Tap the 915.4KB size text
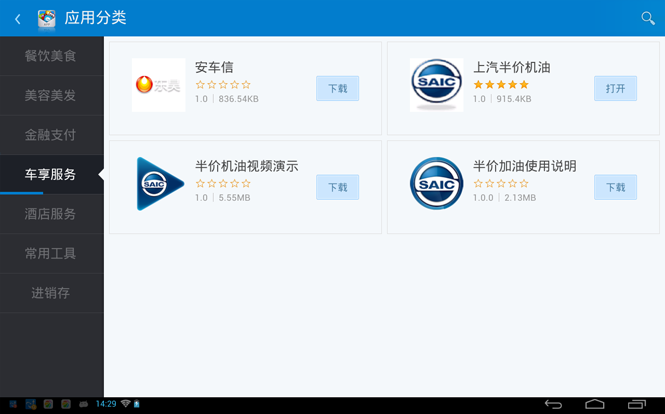Viewport: 665px width, 414px height. (x=514, y=99)
